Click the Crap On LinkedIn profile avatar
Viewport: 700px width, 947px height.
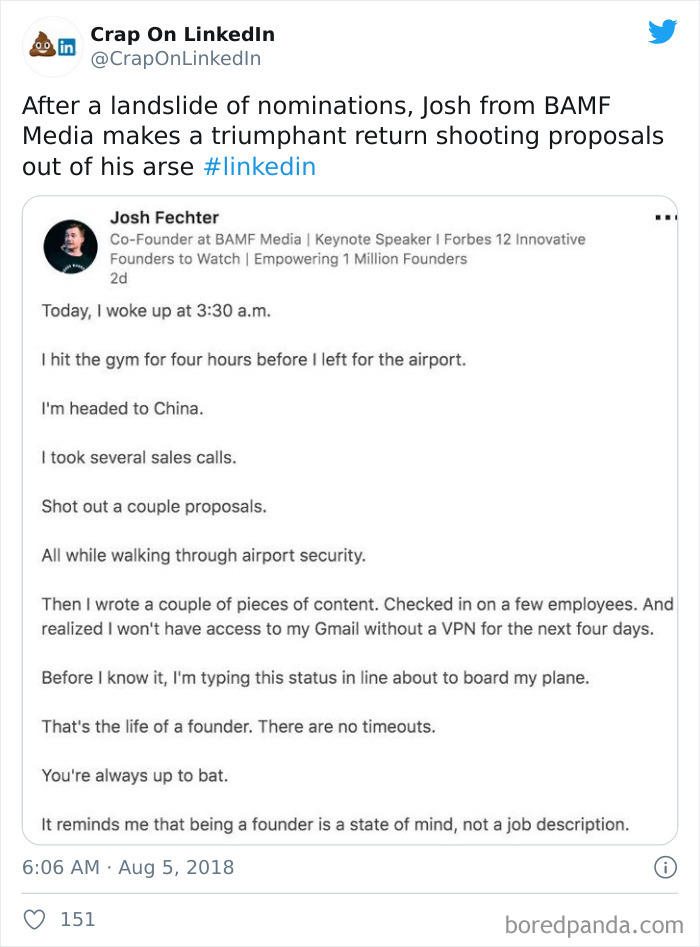[51, 44]
